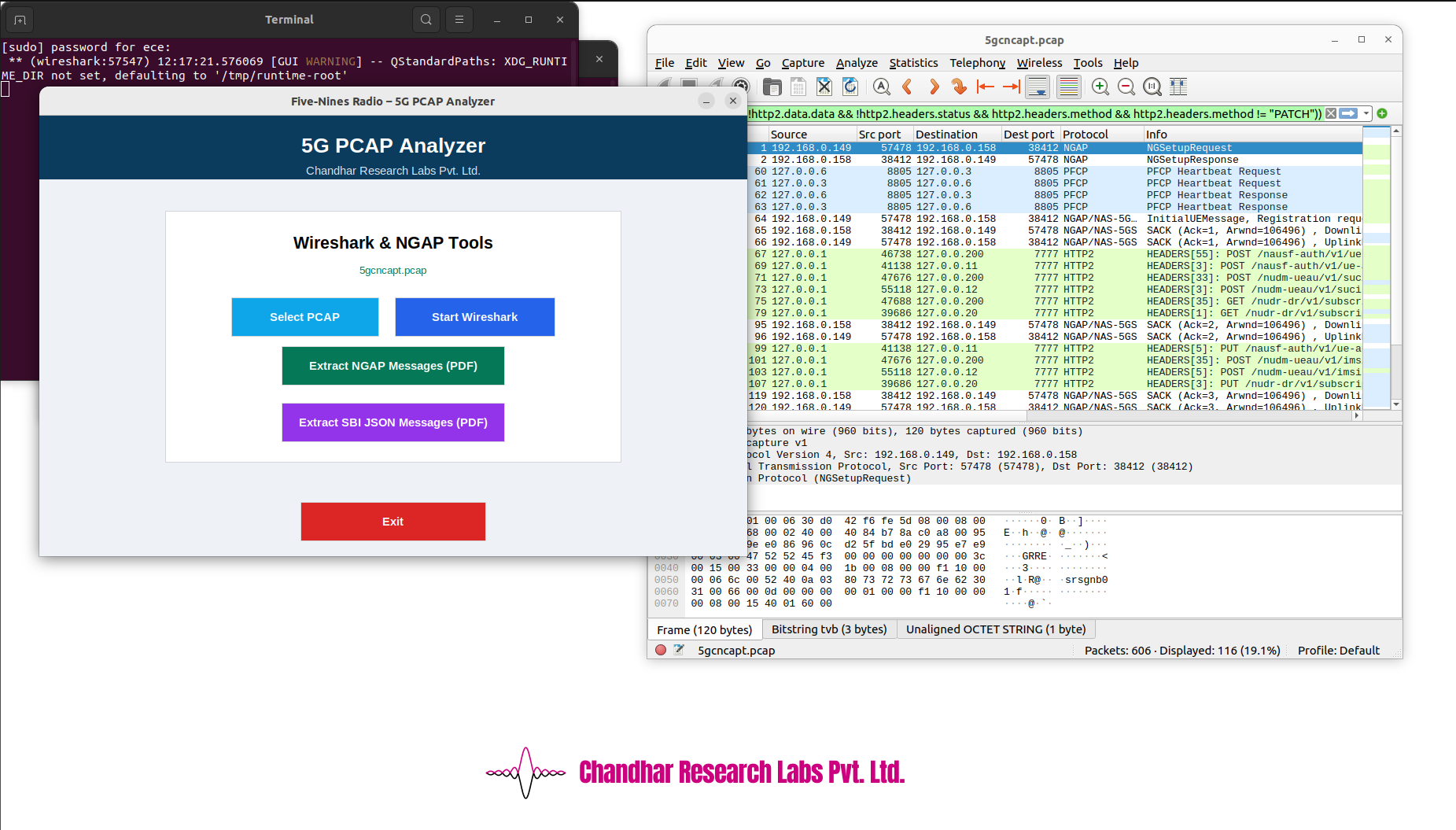1456x830 pixels.
Task: Jump to the last packet
Action: 1012,87
